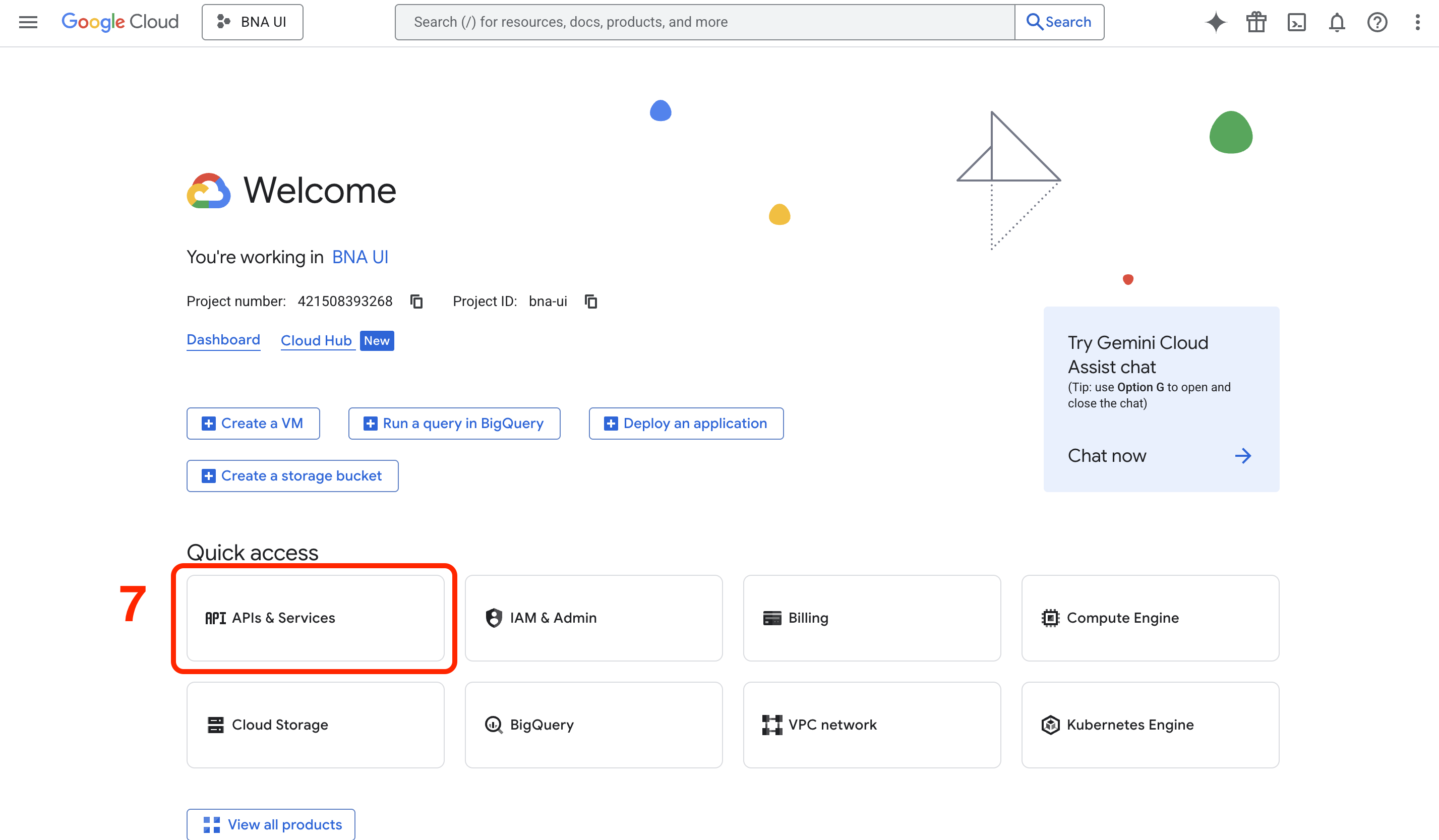Click the Search button
Screen dimensions: 1439x840
1059,22
